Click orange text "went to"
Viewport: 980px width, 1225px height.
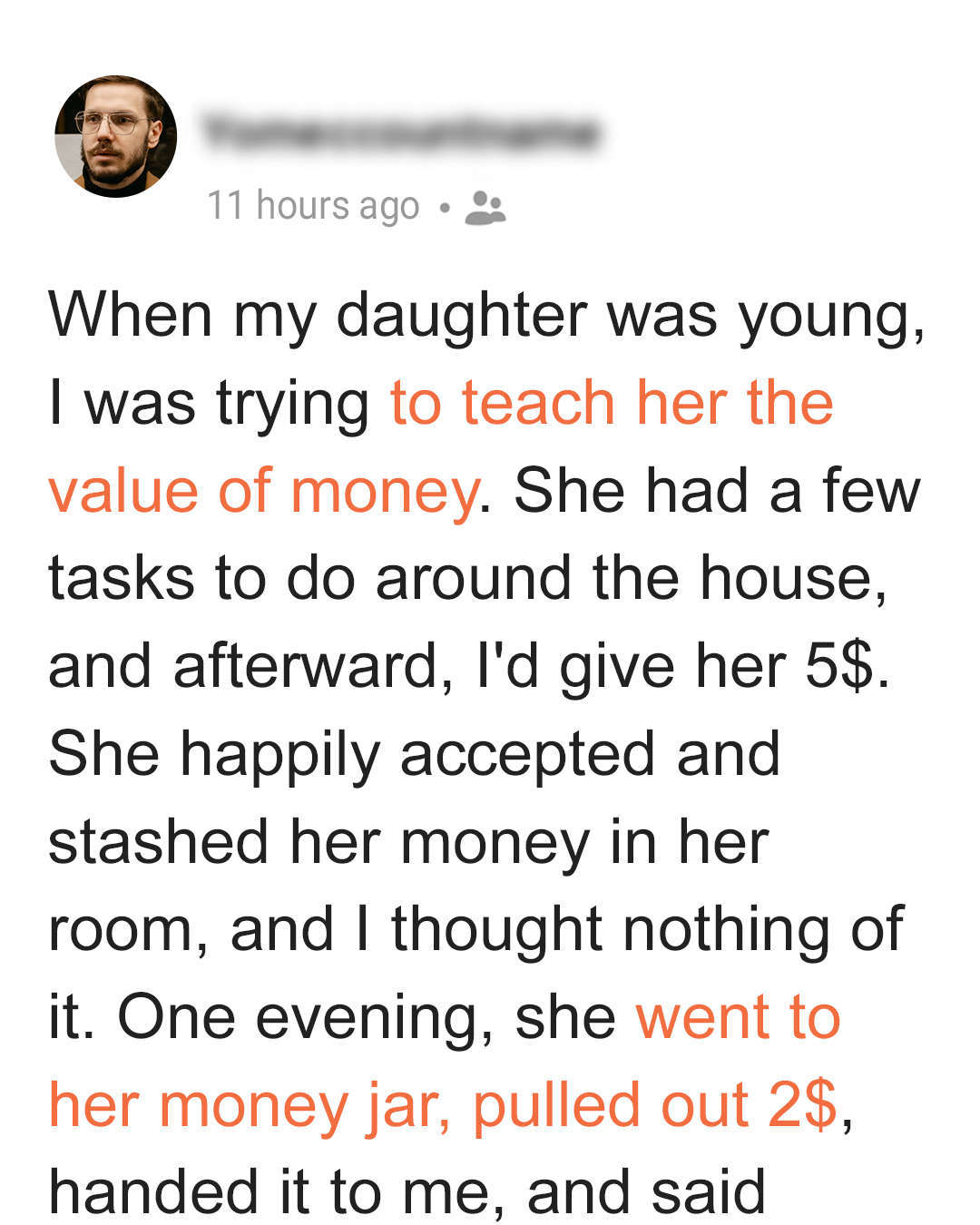tap(738, 1016)
